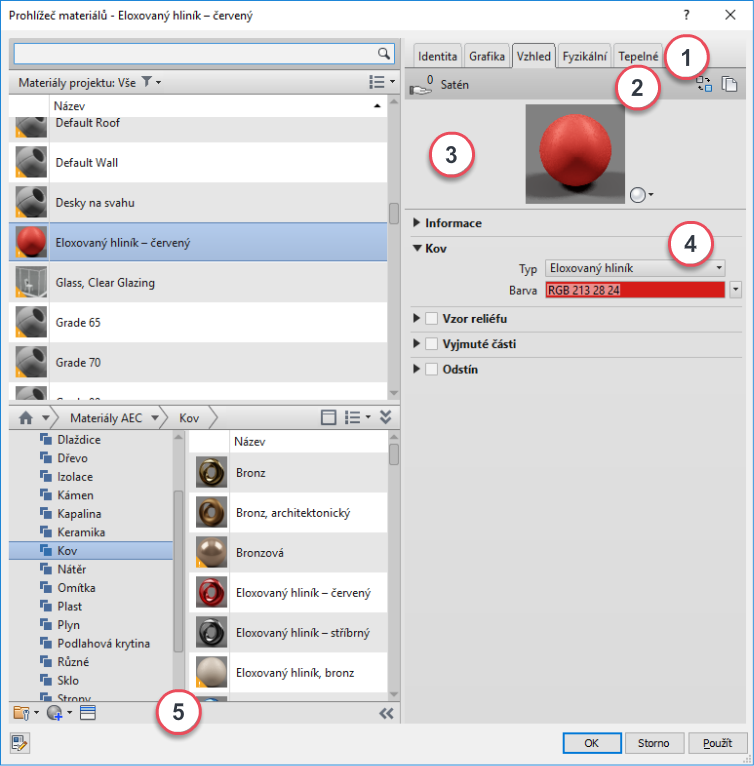The height and width of the screenshot is (766, 754).
Task: Click the Kov breadcrumb item
Action: 189,418
